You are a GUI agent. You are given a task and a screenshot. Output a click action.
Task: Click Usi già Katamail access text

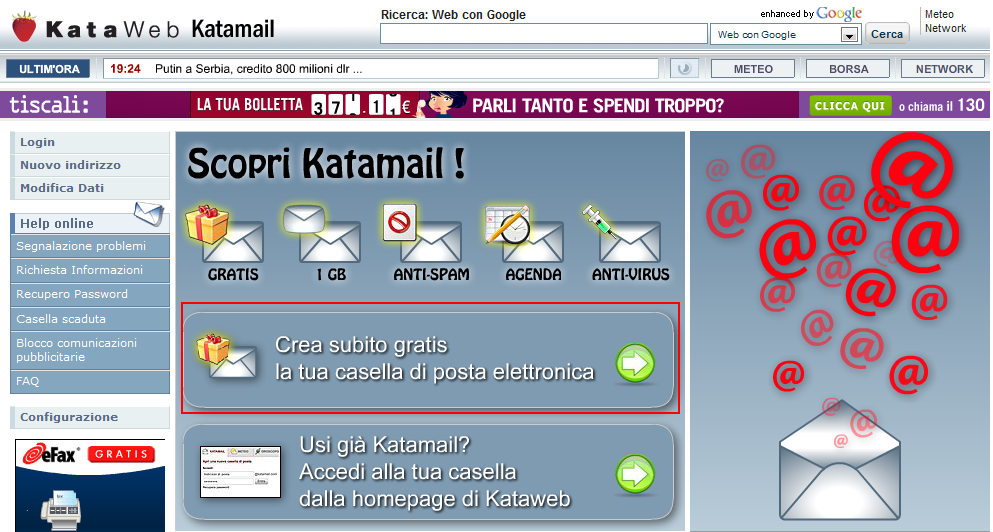tap(435, 472)
